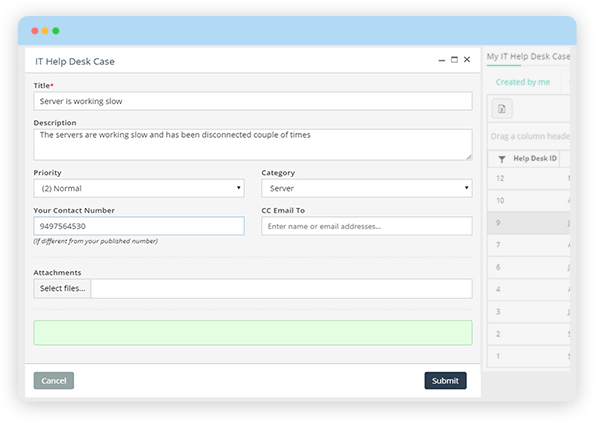
Task: Click the yellow macOS minimize dot
Action: (x=45, y=31)
